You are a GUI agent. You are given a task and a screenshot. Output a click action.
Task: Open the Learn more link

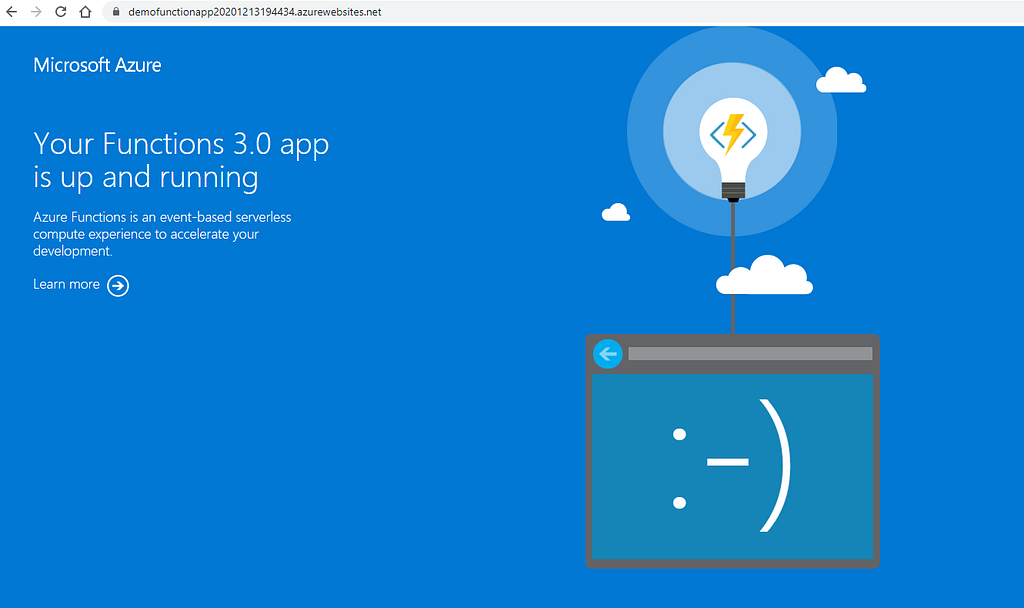pos(67,284)
